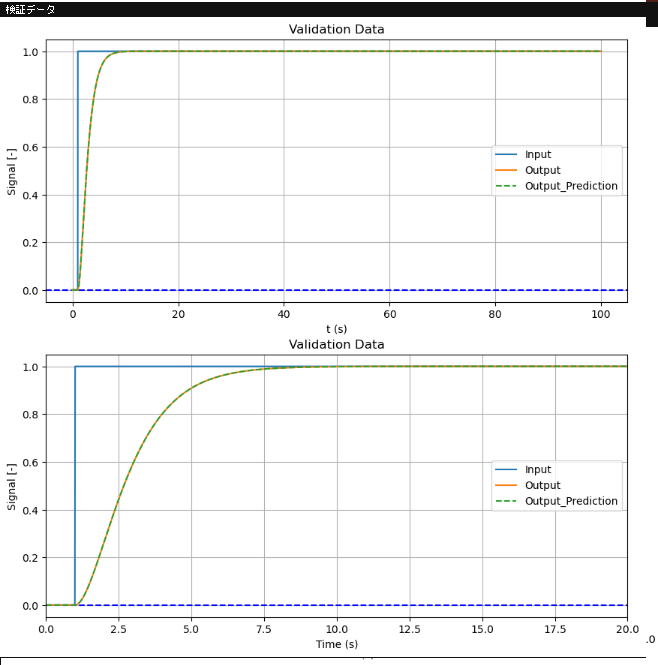Screen dimensions: 658x665
Task: Select "Input" legend entry in bottom plot
Action: 538,469
